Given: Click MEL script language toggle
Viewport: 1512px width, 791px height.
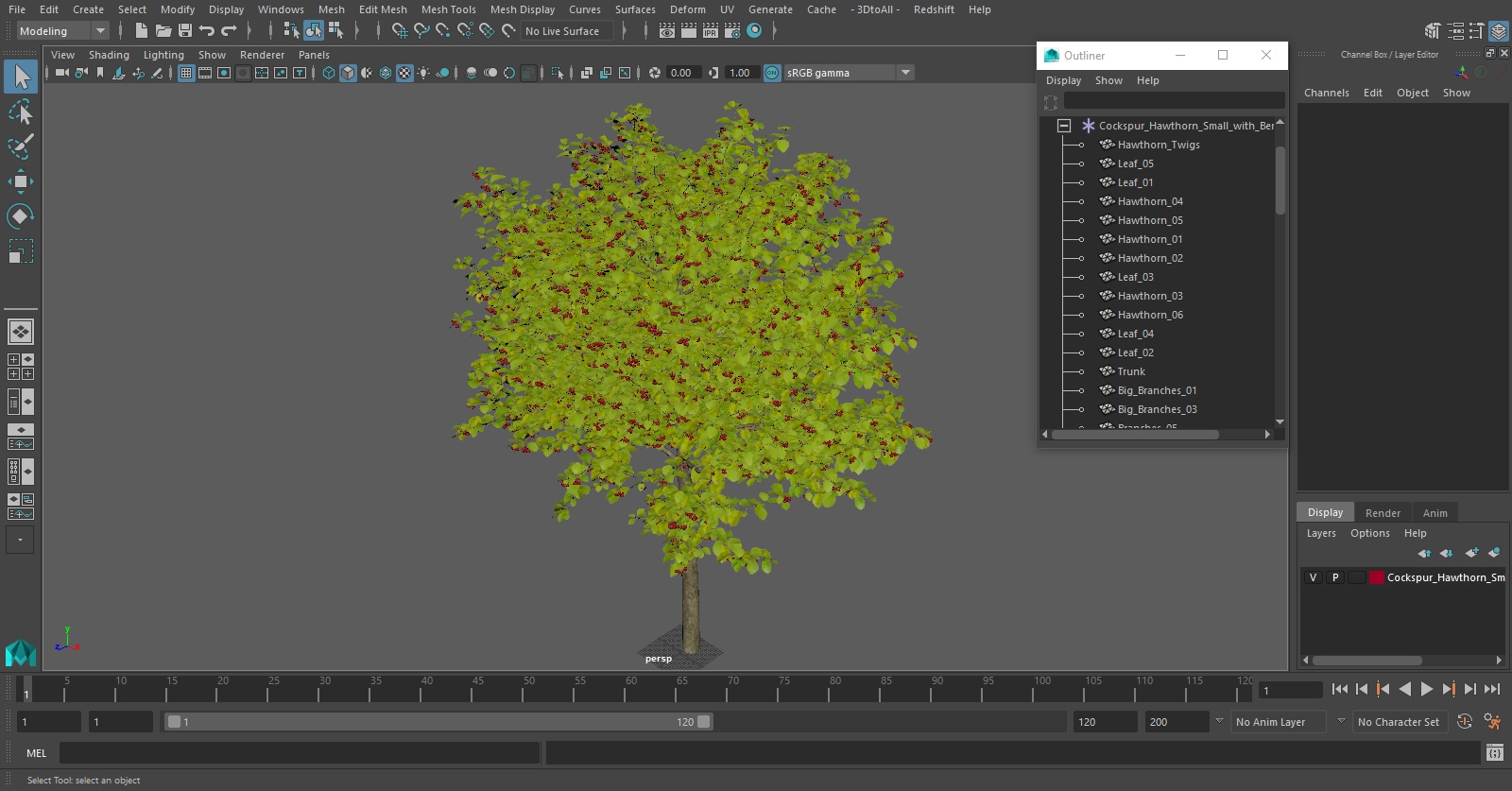Looking at the screenshot, I should point(37,753).
